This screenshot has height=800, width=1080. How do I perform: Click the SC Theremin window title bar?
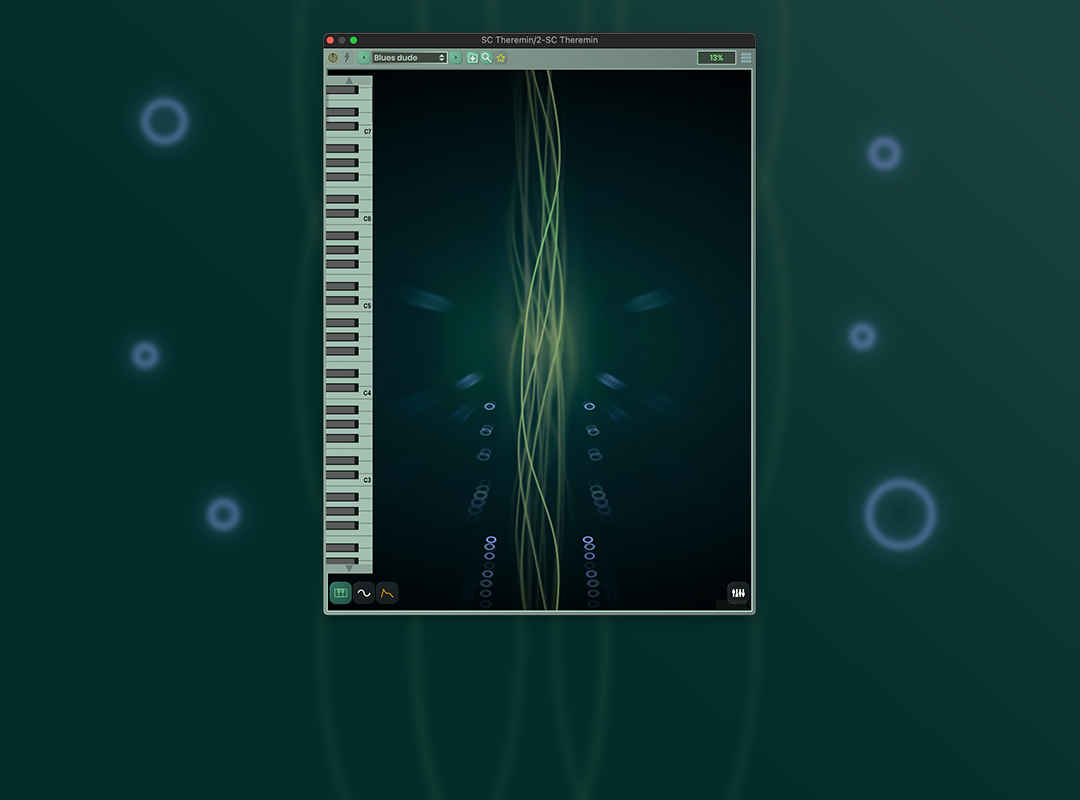click(540, 39)
